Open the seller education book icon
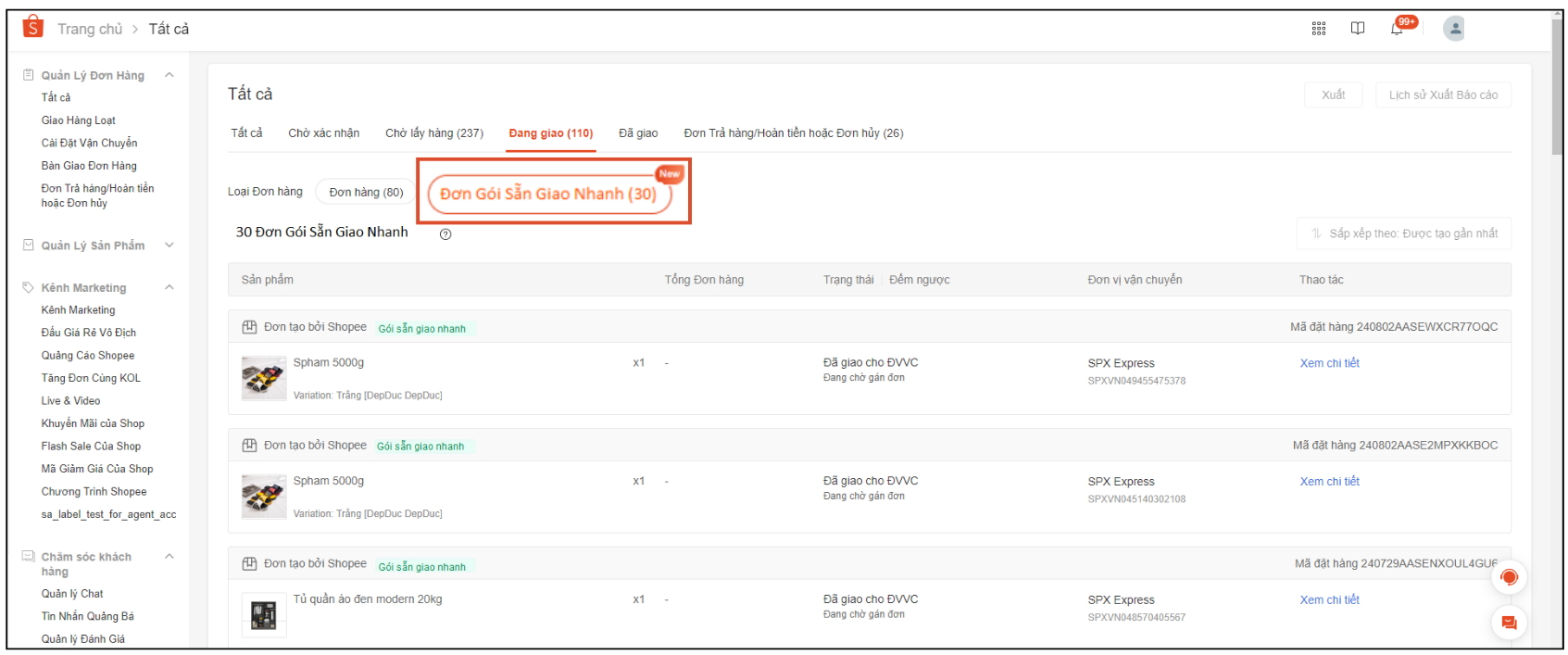Viewport: 1568px width, 655px height. (x=1357, y=29)
